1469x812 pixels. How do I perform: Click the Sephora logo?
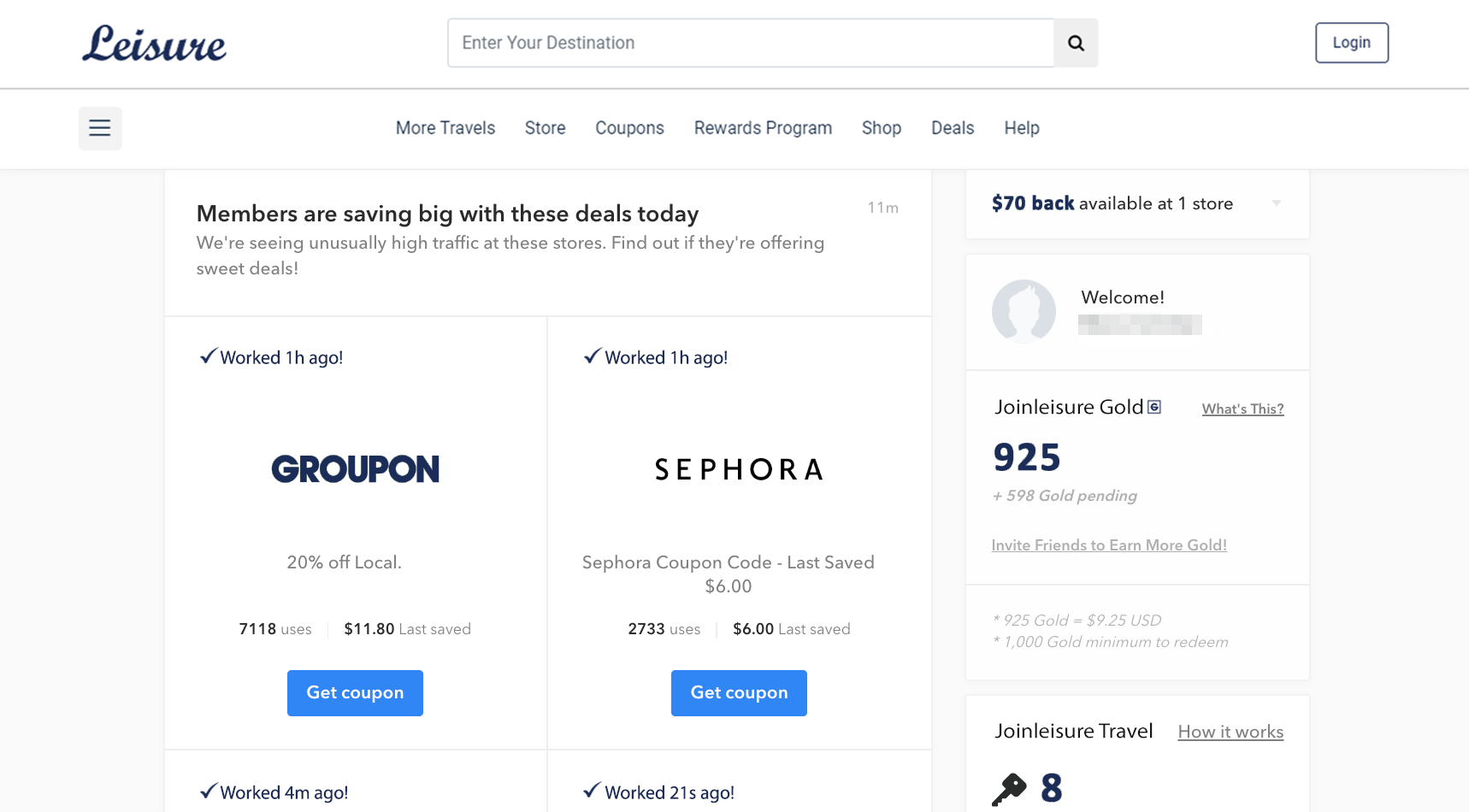[739, 469]
